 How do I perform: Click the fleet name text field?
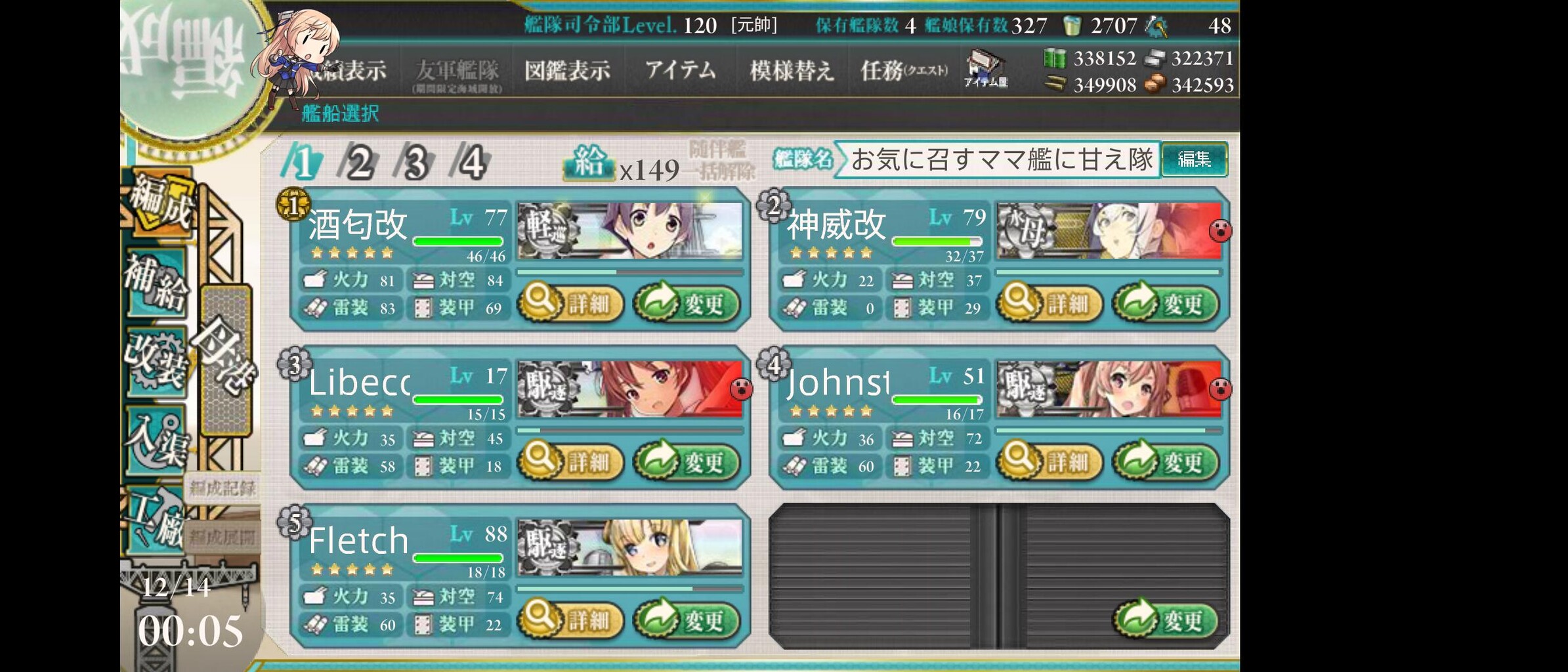coord(1002,159)
